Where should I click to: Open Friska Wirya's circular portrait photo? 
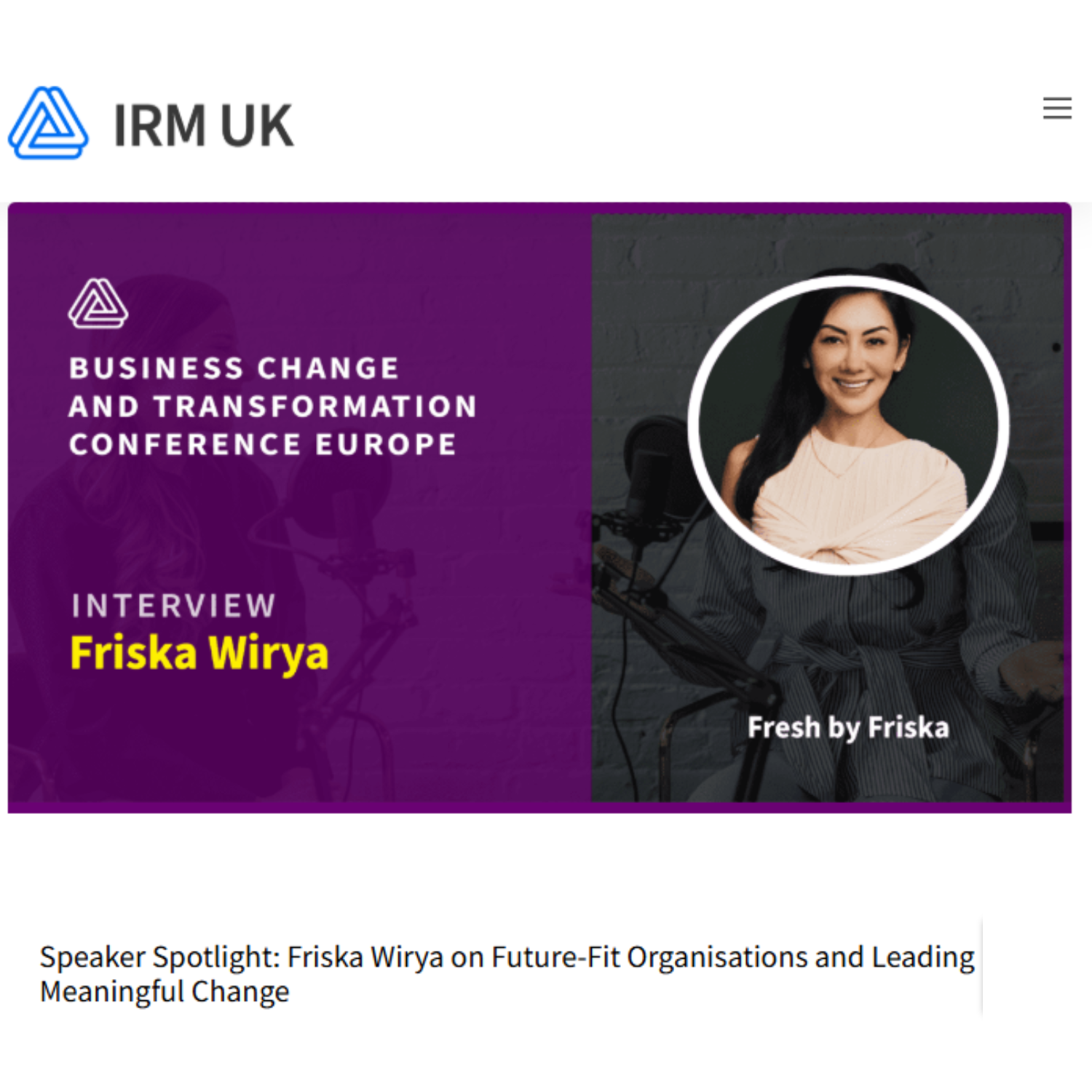tap(848, 425)
